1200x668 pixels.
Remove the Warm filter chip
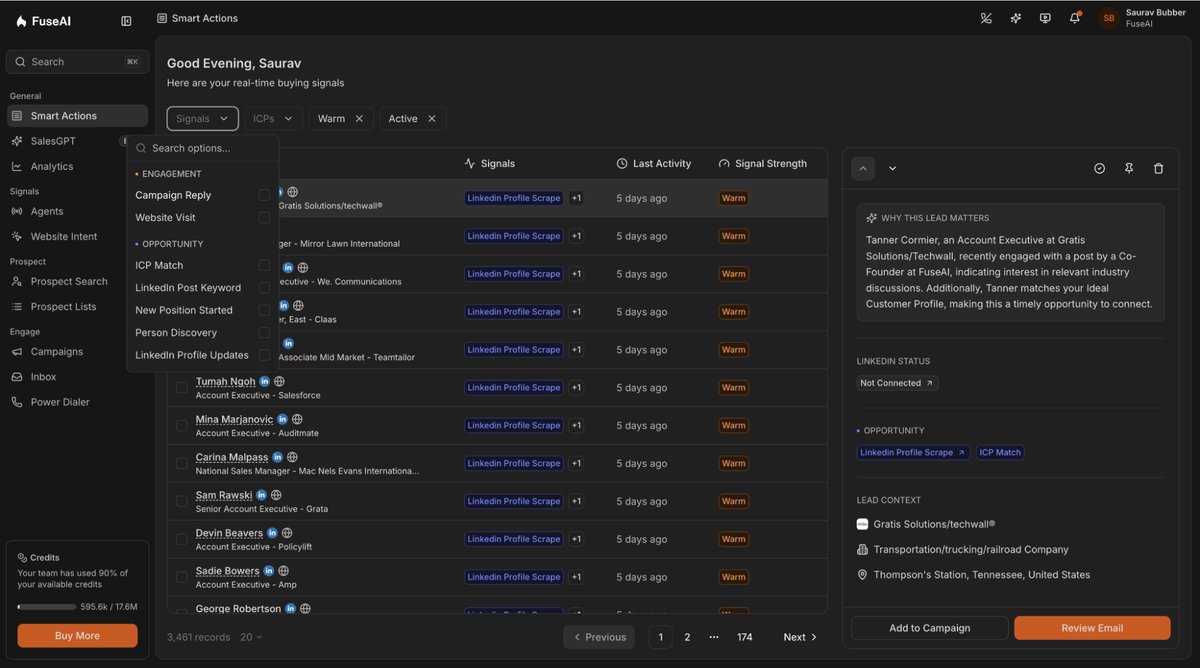tap(359, 118)
